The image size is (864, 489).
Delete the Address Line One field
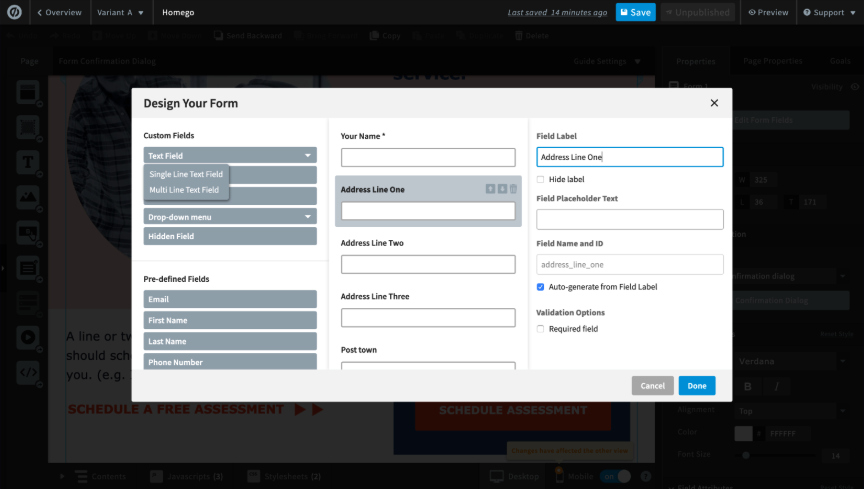513,189
